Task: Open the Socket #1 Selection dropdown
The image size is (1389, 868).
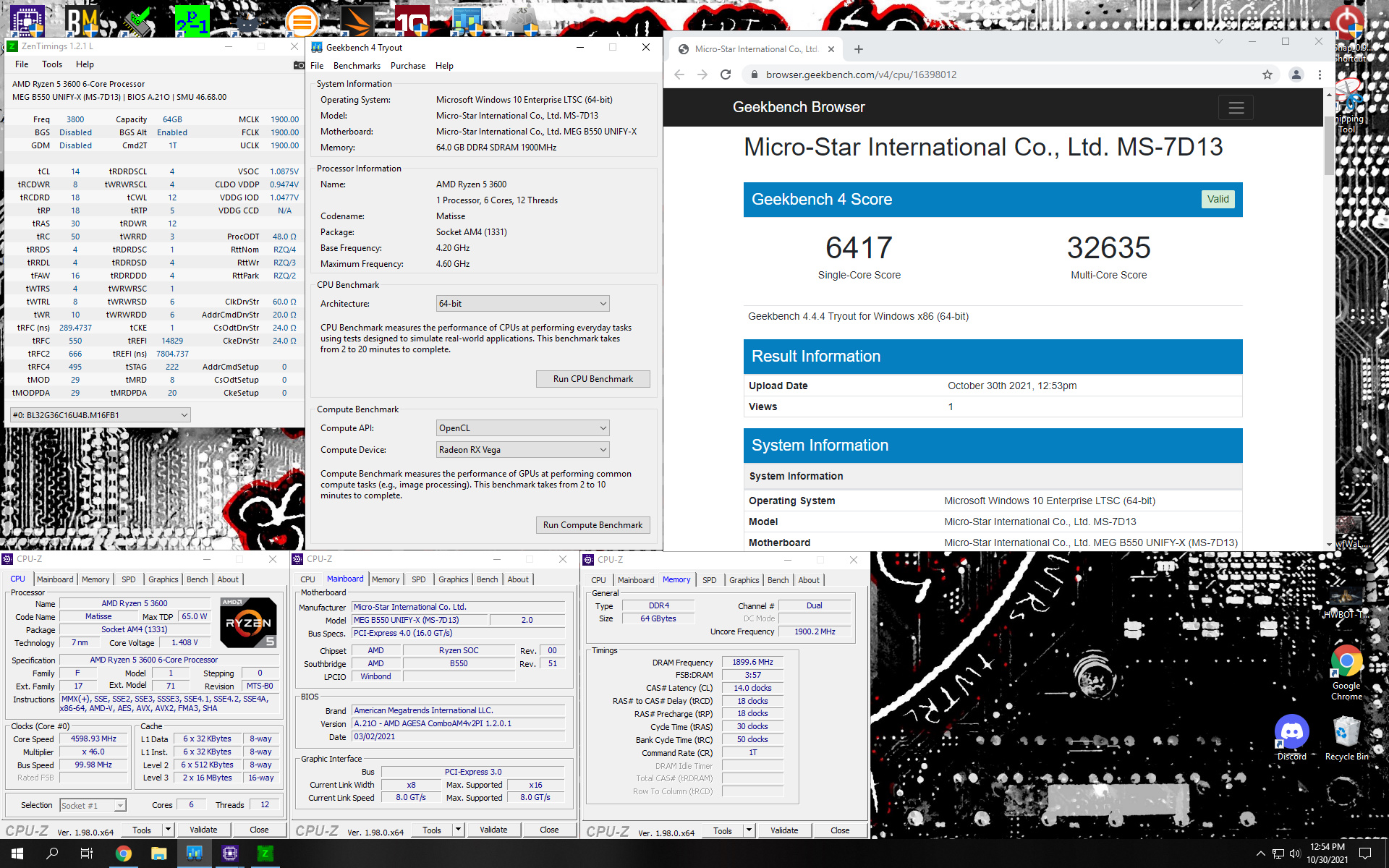Action: coord(93,805)
